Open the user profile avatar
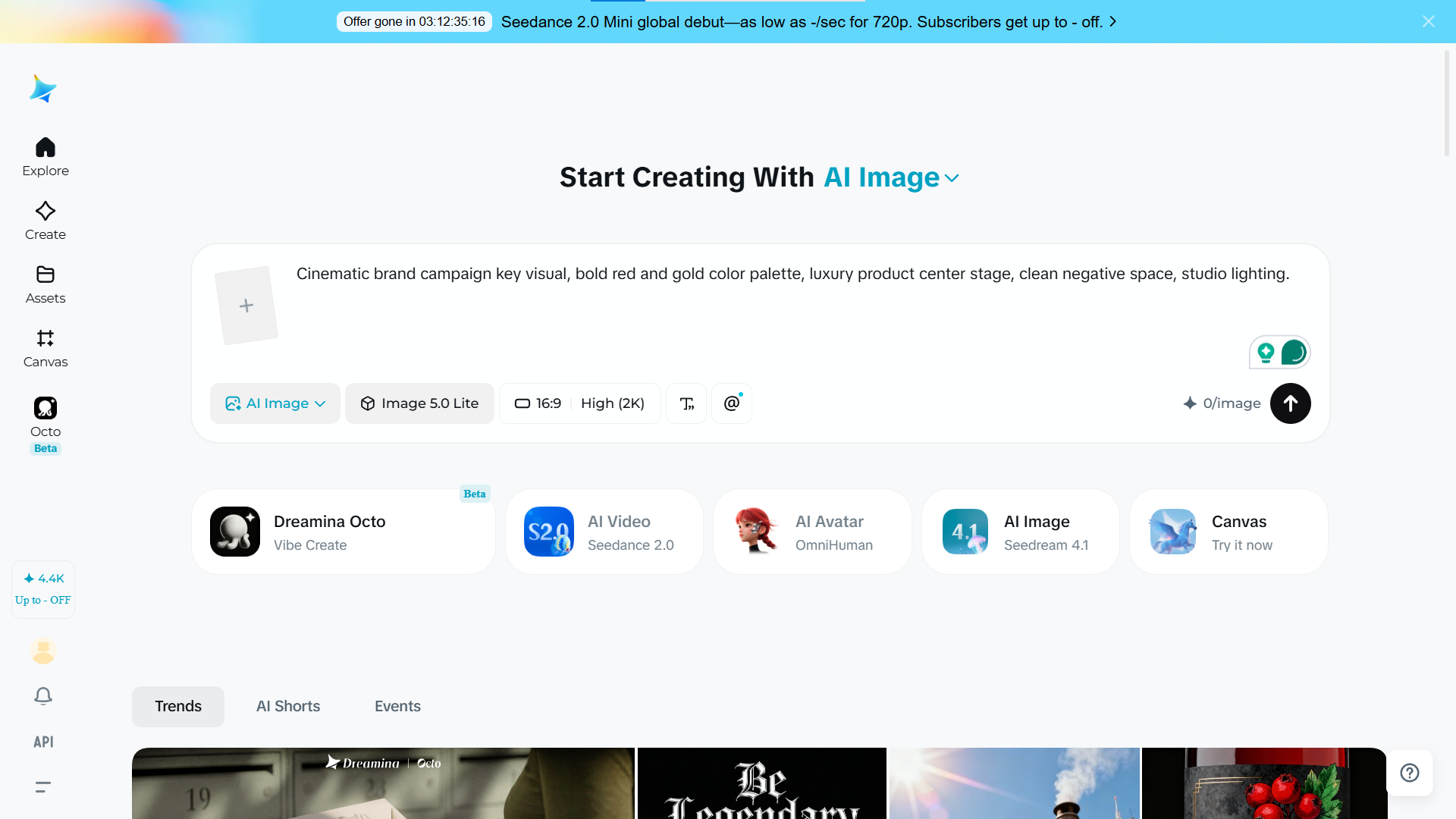The height and width of the screenshot is (819, 1456). click(43, 651)
